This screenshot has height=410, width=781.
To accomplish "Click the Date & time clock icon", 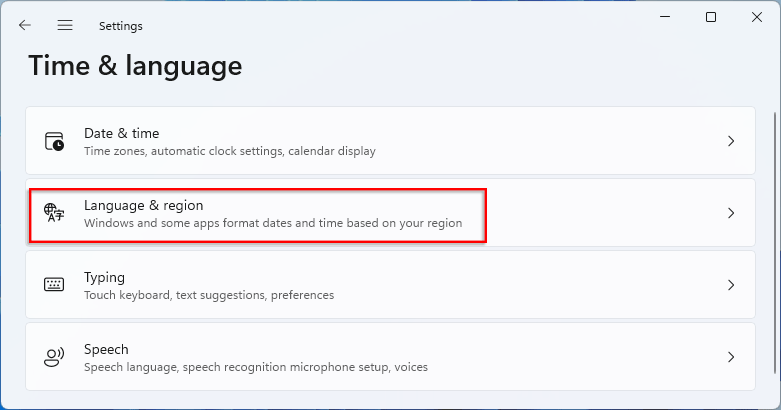I will pos(54,141).
